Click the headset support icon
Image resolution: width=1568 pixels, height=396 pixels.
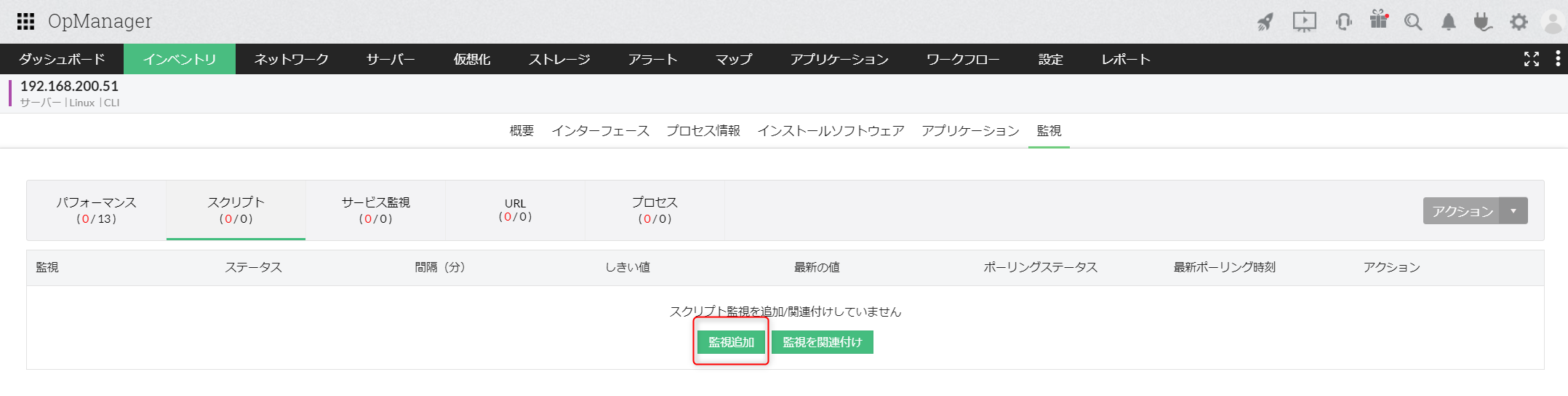click(x=1343, y=22)
